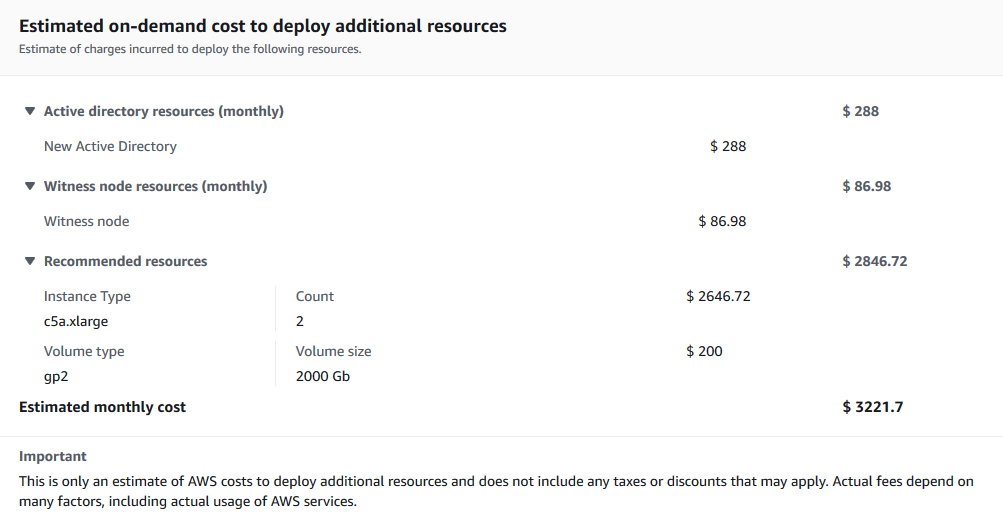Click the Recommended resources heading text
Viewport: 1003px width, 518px height.
tap(125, 261)
